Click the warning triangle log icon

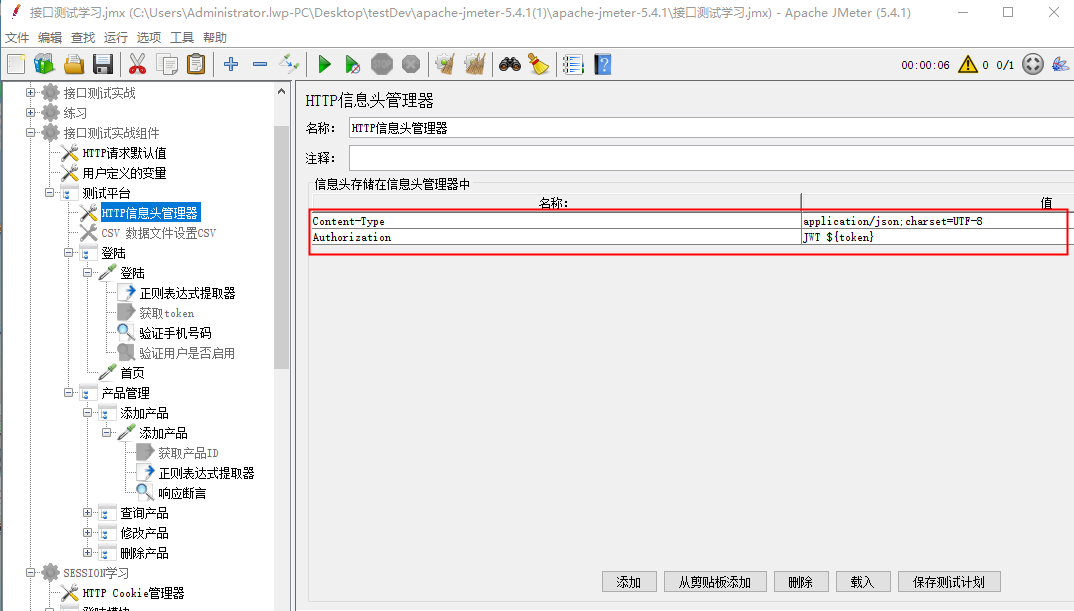968,64
